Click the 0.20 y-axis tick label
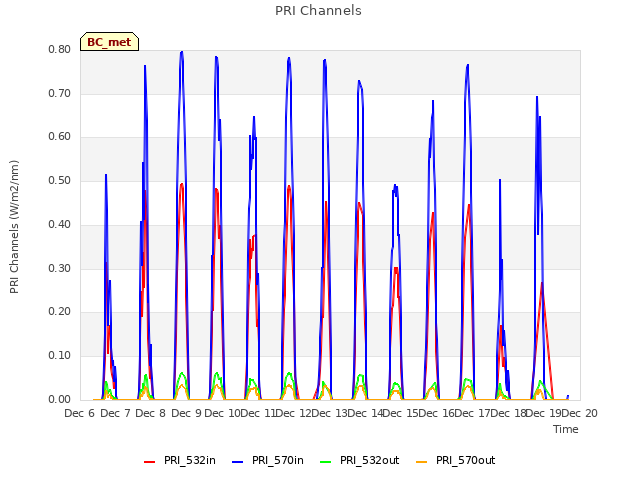640x480 pixels. click(60, 311)
